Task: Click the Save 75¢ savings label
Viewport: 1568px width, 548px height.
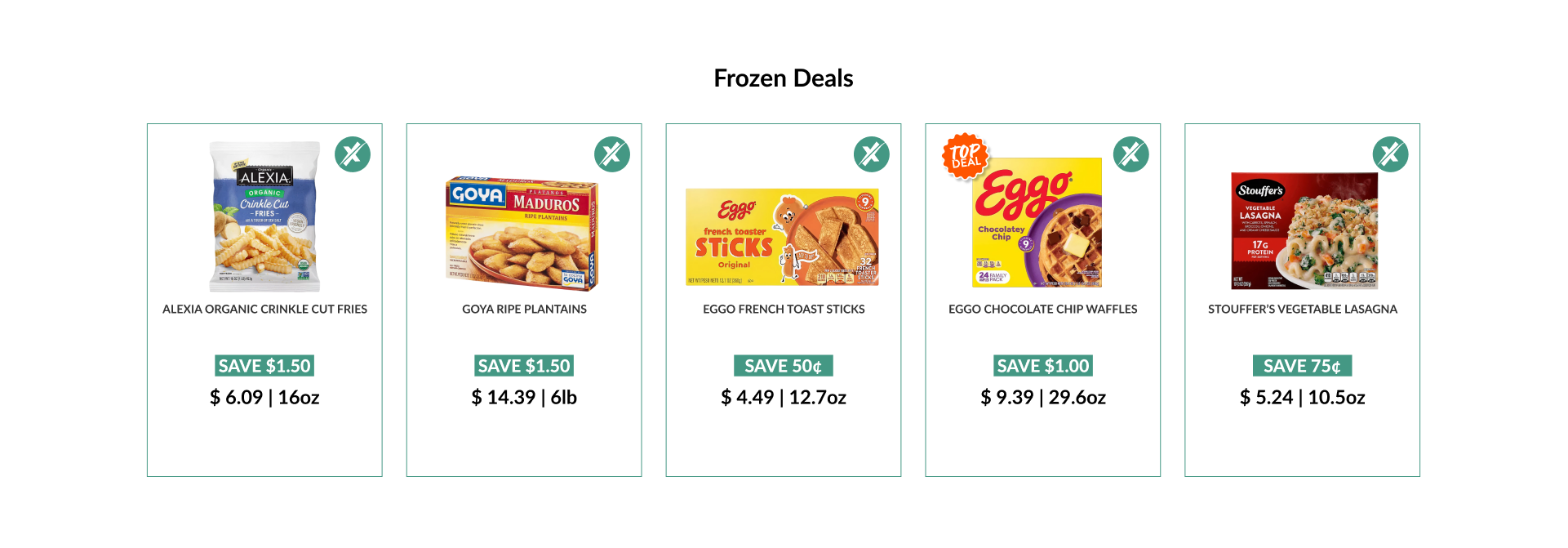Action: pos(1303,366)
